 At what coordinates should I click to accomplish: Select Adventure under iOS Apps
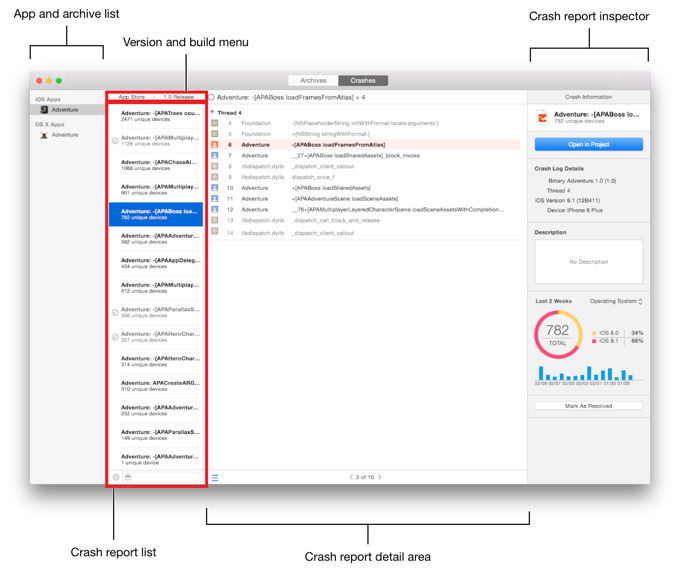coord(67,110)
